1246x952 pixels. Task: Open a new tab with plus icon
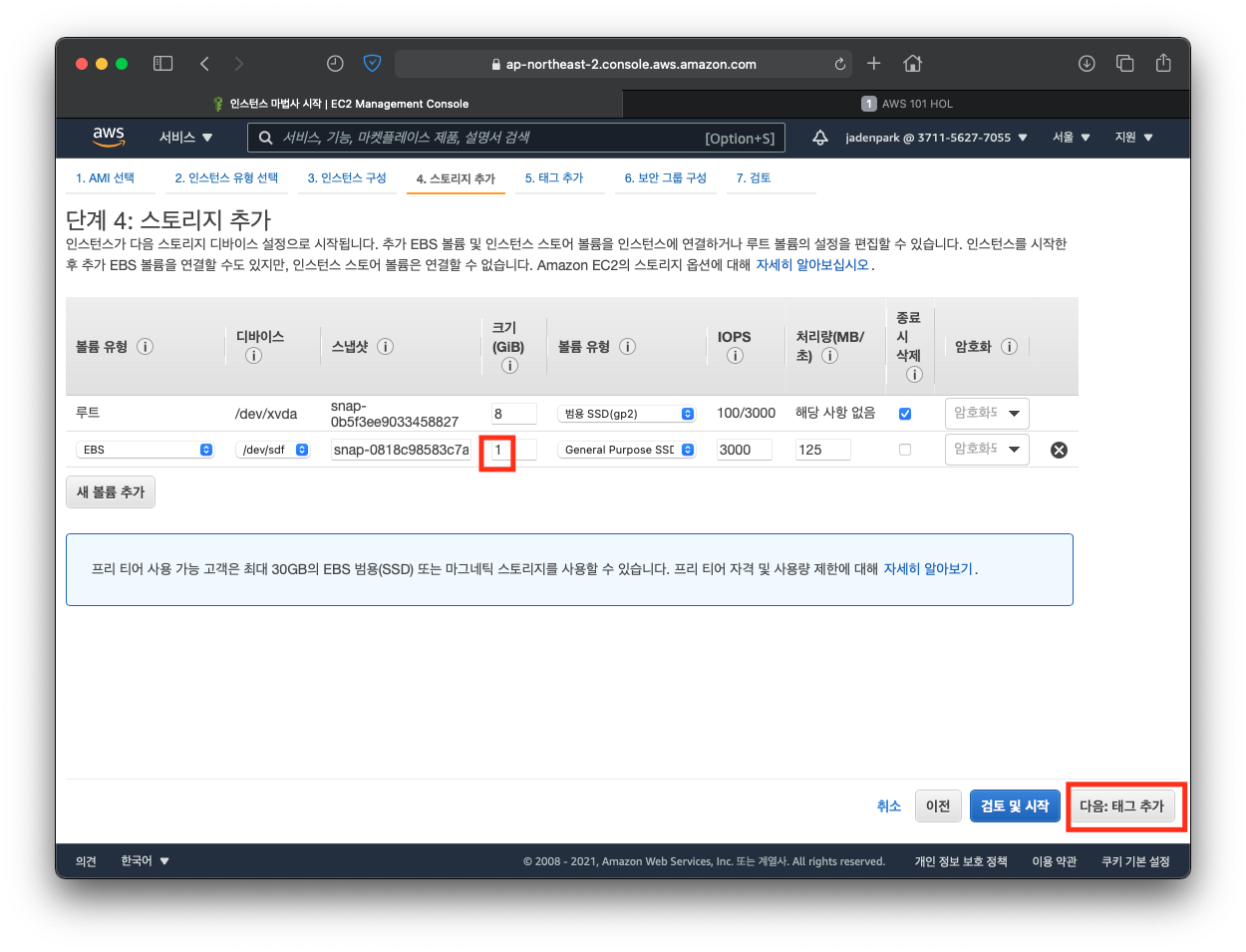pyautogui.click(x=873, y=64)
